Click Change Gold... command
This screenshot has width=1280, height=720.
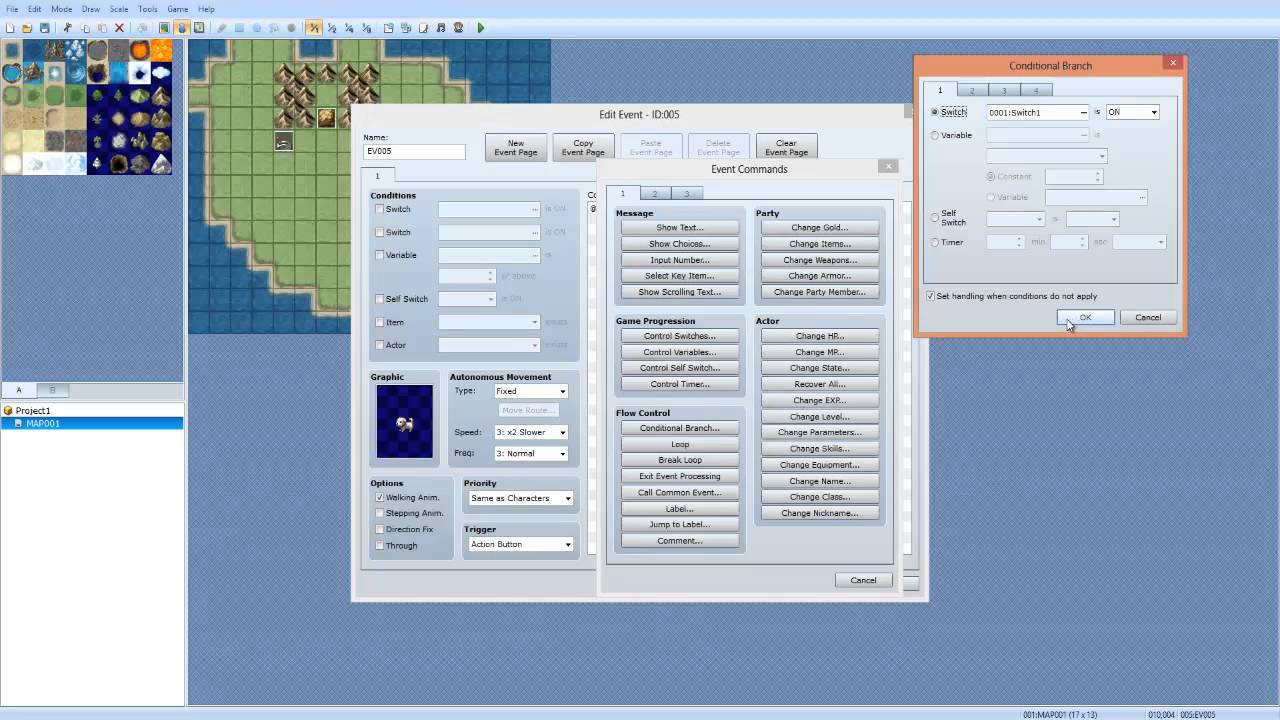point(819,228)
